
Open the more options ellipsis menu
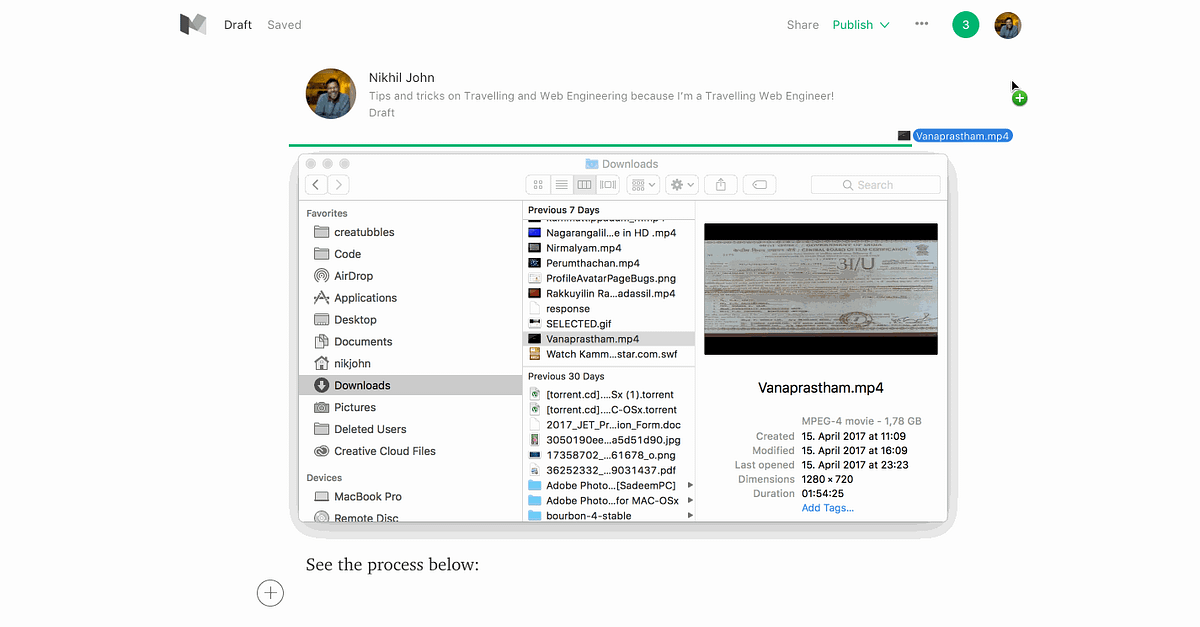(921, 24)
